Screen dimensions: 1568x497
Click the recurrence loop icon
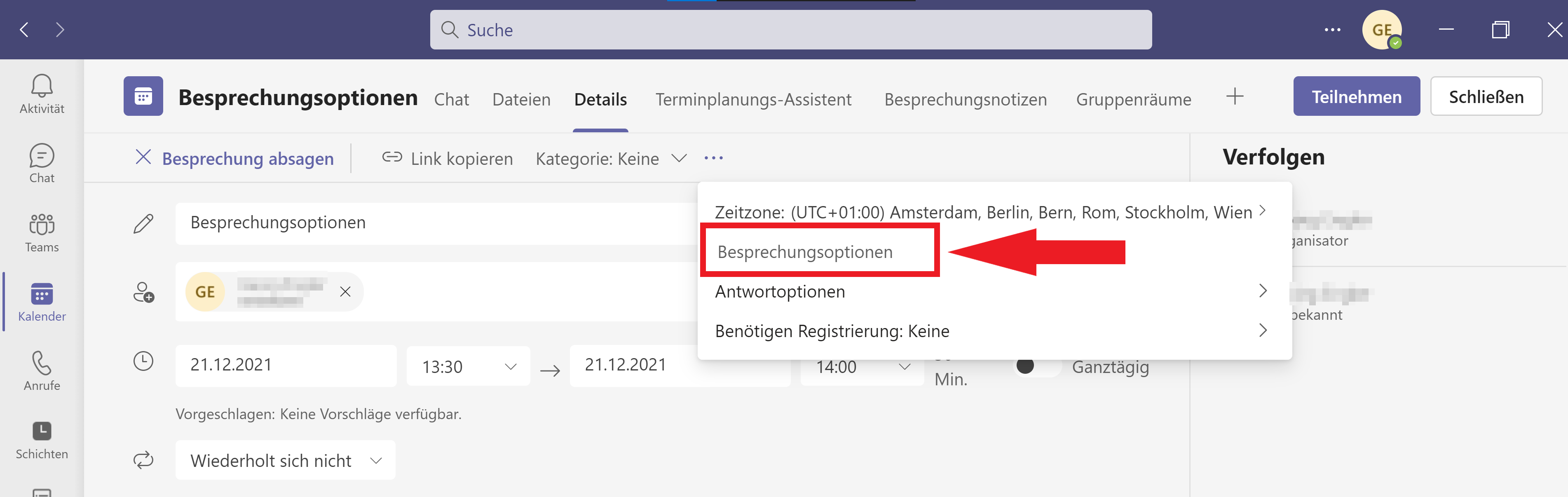point(144,460)
